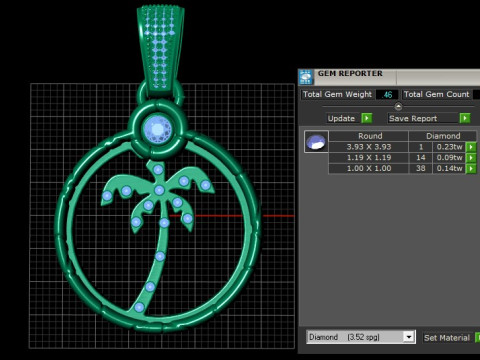Click the Diamond column header
480x360 pixels.
click(443, 136)
